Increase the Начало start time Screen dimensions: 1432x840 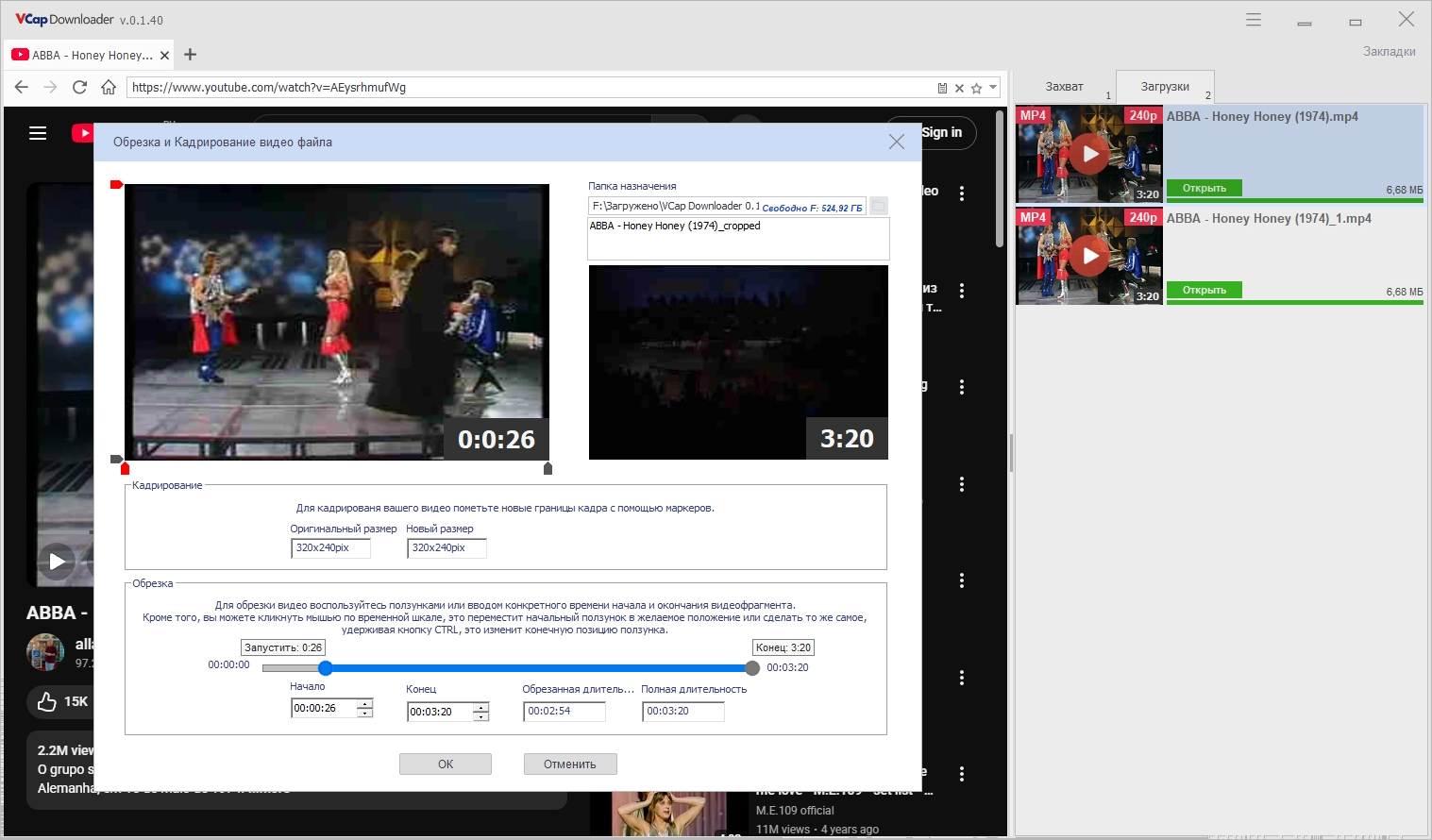[x=365, y=703]
